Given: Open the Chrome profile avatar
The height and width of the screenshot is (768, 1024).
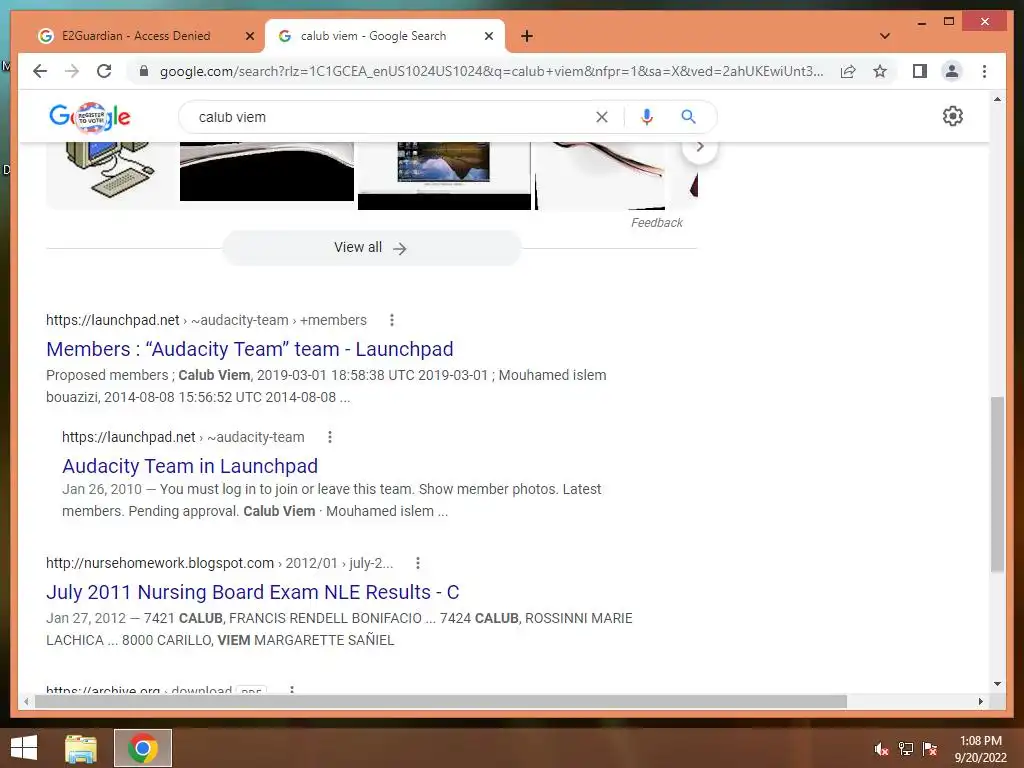Looking at the screenshot, I should [952, 71].
